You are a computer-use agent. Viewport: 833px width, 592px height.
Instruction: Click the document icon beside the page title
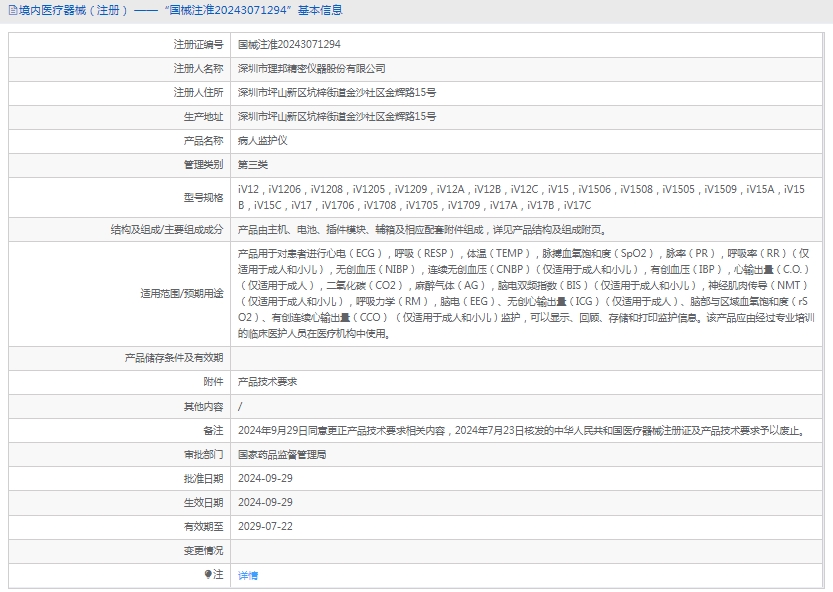[x=11, y=11]
